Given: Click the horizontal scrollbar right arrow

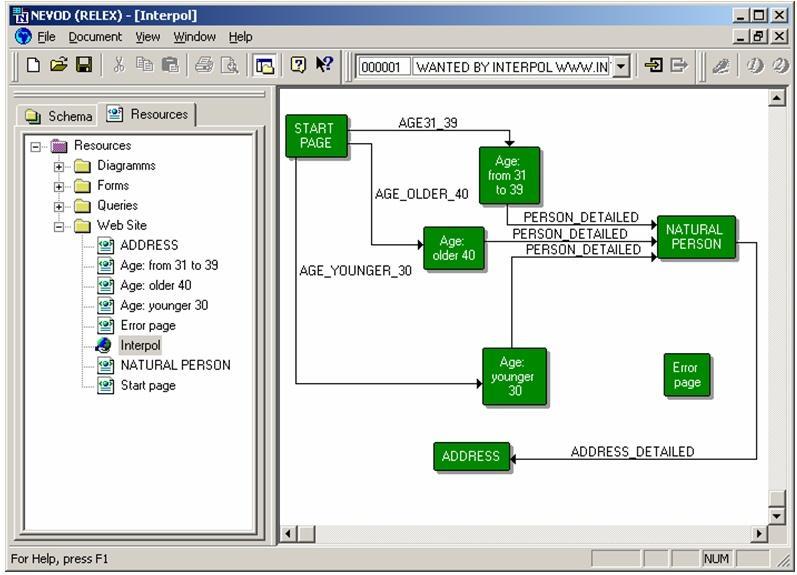Looking at the screenshot, I should pyautogui.click(x=758, y=534).
